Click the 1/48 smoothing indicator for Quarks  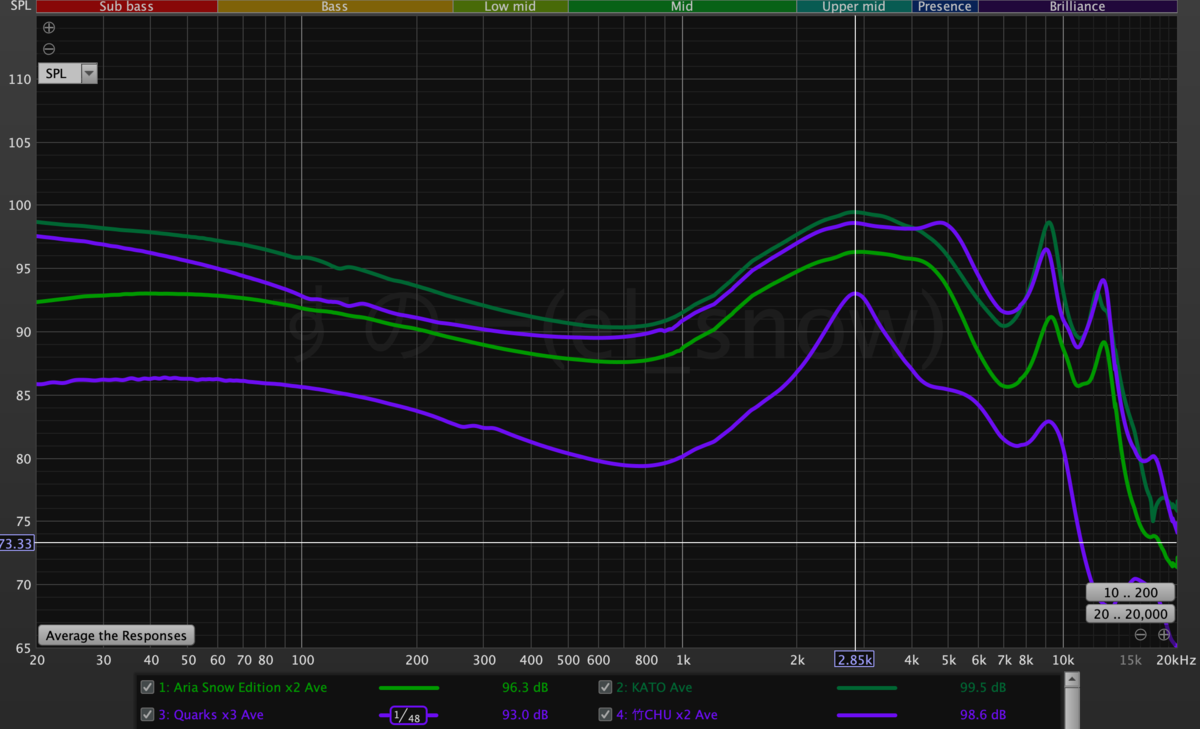(x=407, y=715)
